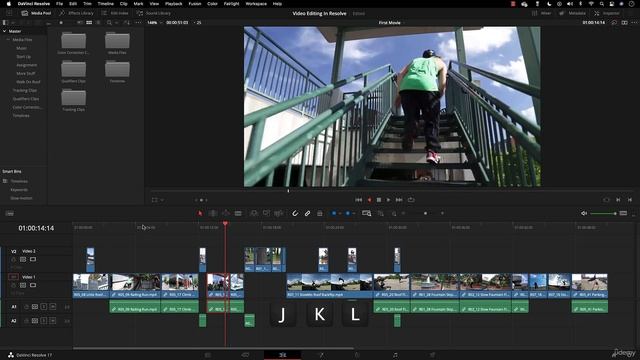Open the flag color dropdown

click(x=340, y=213)
